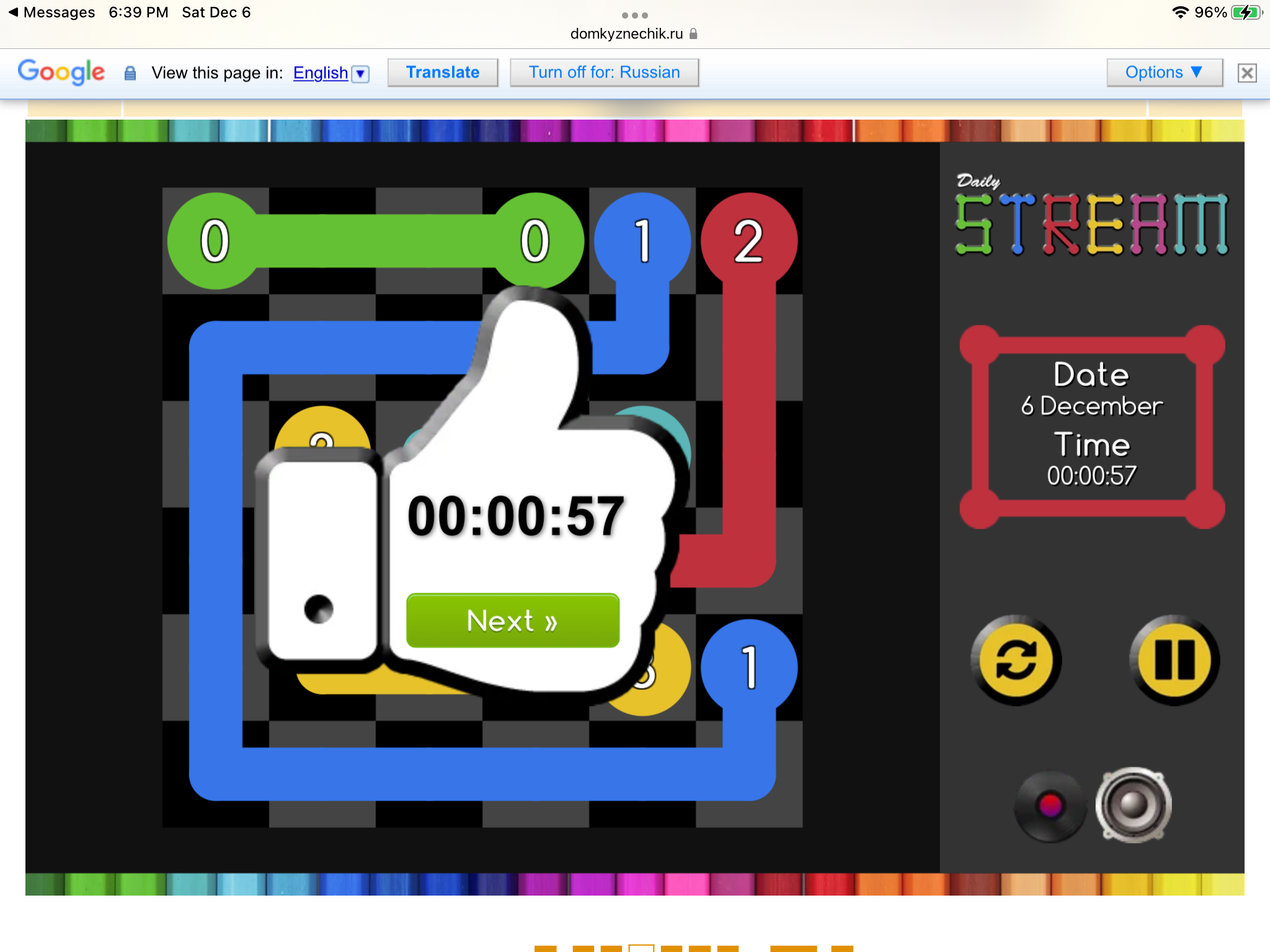Image resolution: width=1270 pixels, height=952 pixels.
Task: Click the bottom blue circle numbered 1
Action: point(749,668)
